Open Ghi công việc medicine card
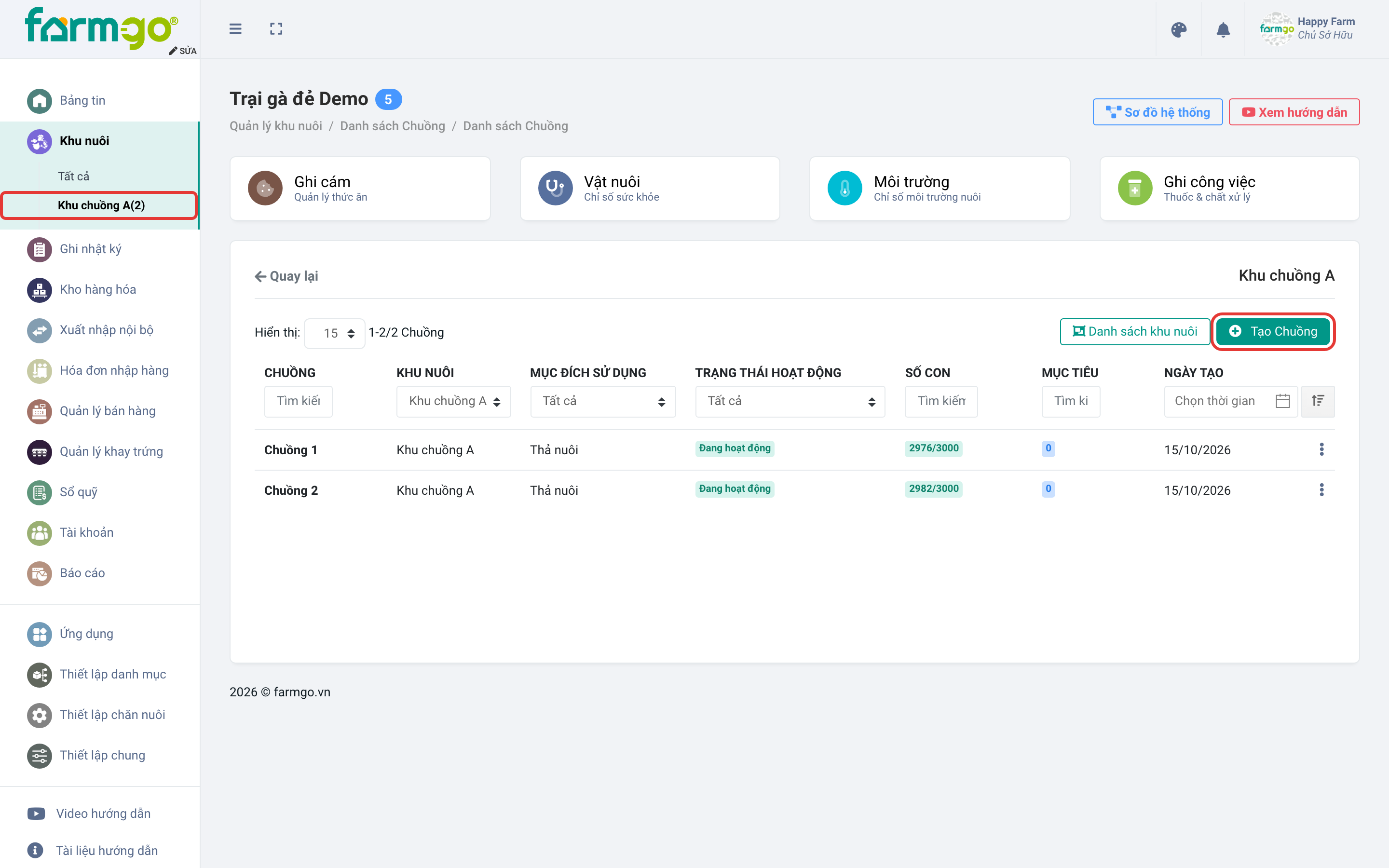Image resolution: width=1389 pixels, height=868 pixels. [1229, 188]
